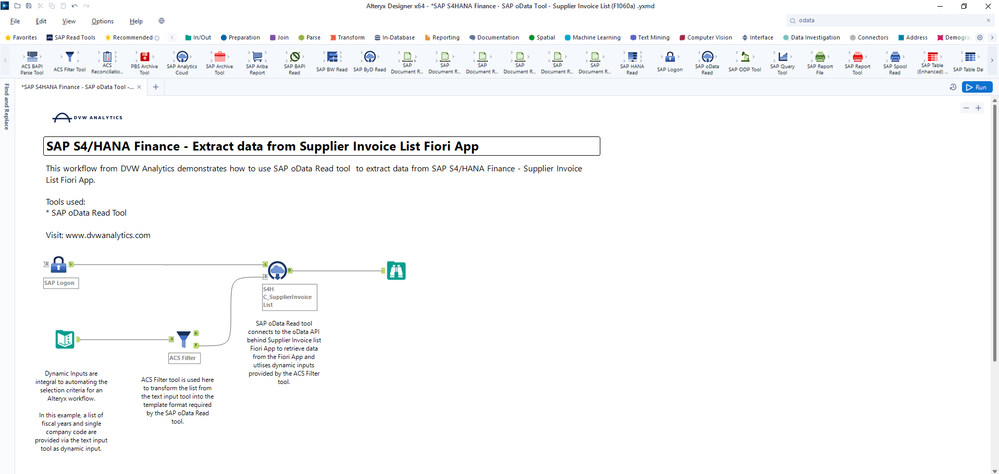Open the Computer Vision tool category
Screen dimensions: 999x474
[x=705, y=38]
